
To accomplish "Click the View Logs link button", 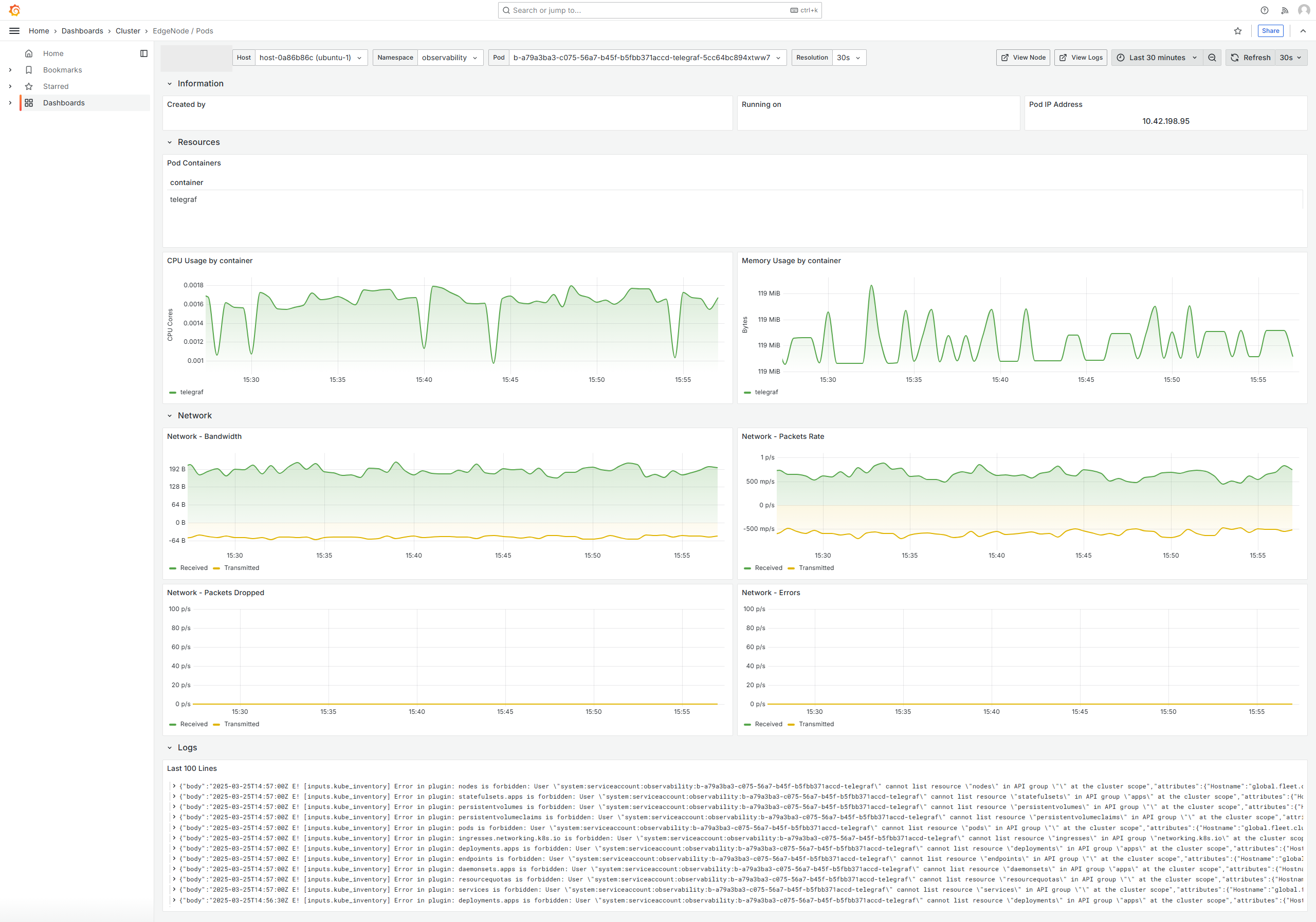I will click(x=1081, y=57).
